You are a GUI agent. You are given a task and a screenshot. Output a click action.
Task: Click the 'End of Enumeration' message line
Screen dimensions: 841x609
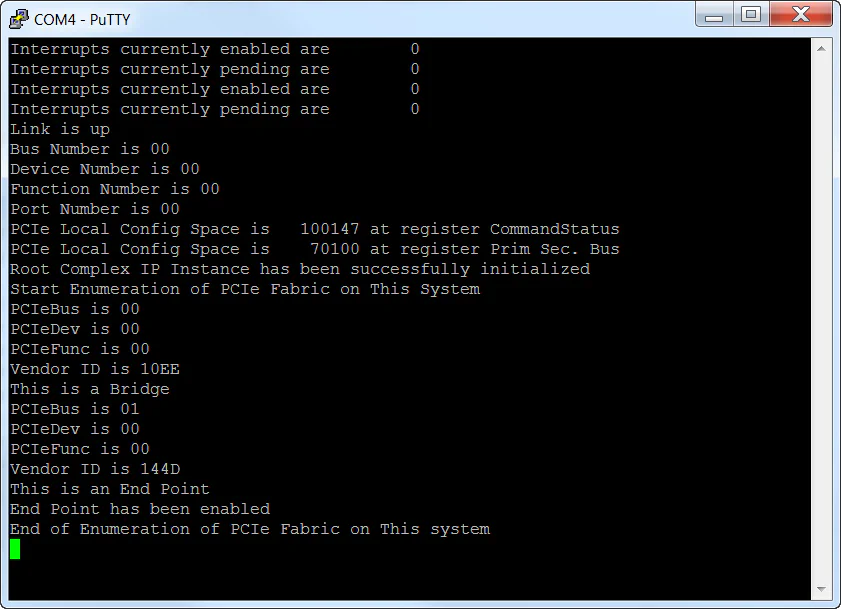250,528
